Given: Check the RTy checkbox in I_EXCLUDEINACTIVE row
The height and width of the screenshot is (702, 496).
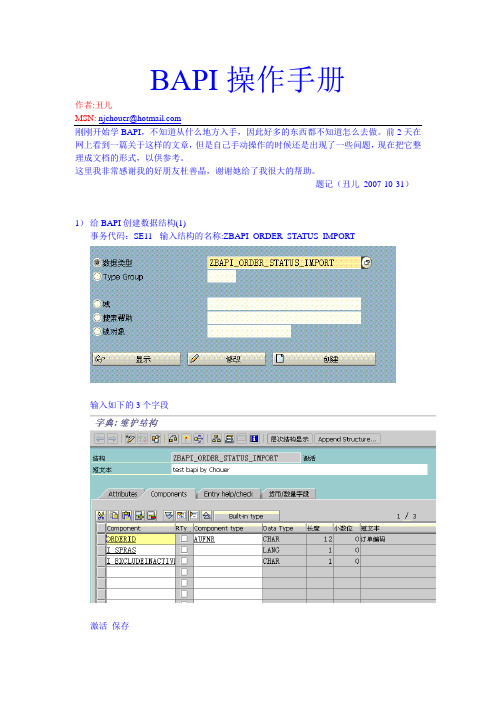Looking at the screenshot, I should (x=184, y=561).
